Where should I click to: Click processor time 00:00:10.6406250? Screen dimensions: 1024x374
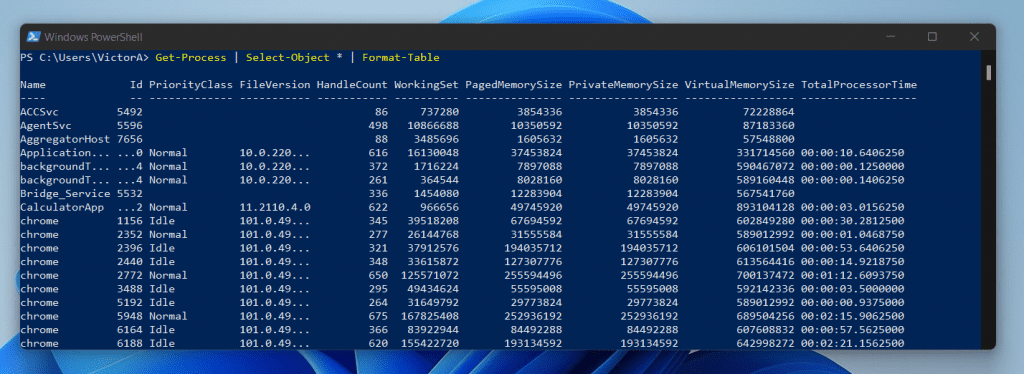pyautogui.click(x=853, y=153)
